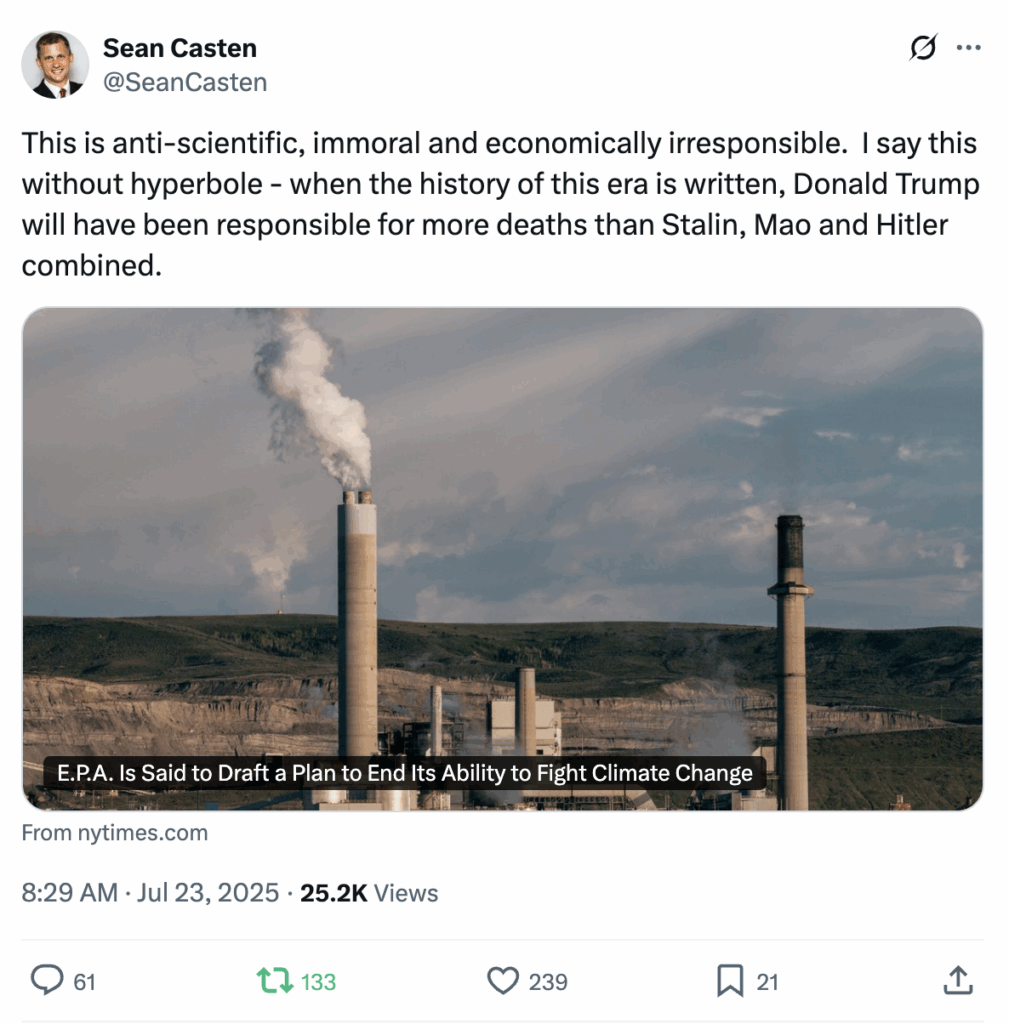Viewport: 1009px width, 1024px height.
Task: Open the NYT article image card
Action: [x=502, y=558]
